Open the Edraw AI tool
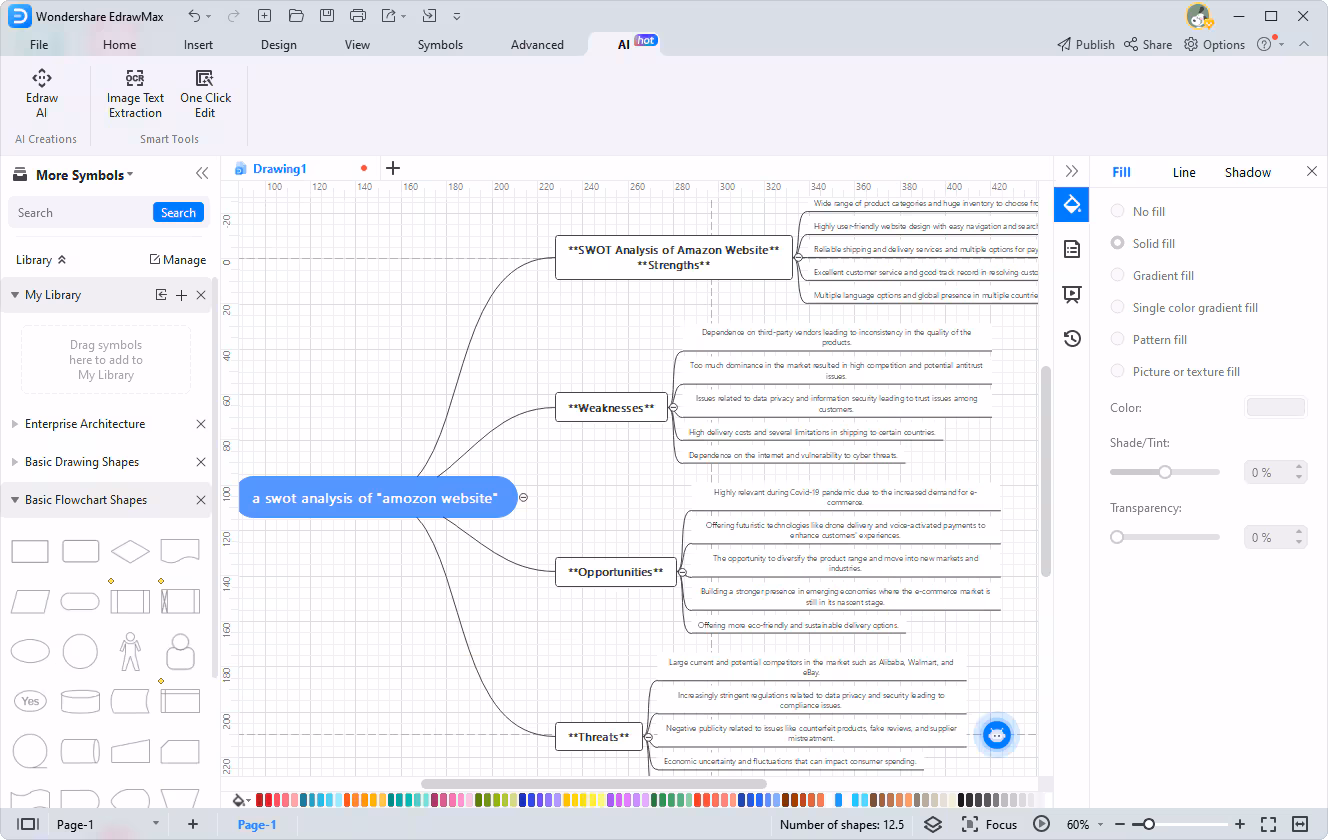Image resolution: width=1328 pixels, height=840 pixels. [41, 94]
